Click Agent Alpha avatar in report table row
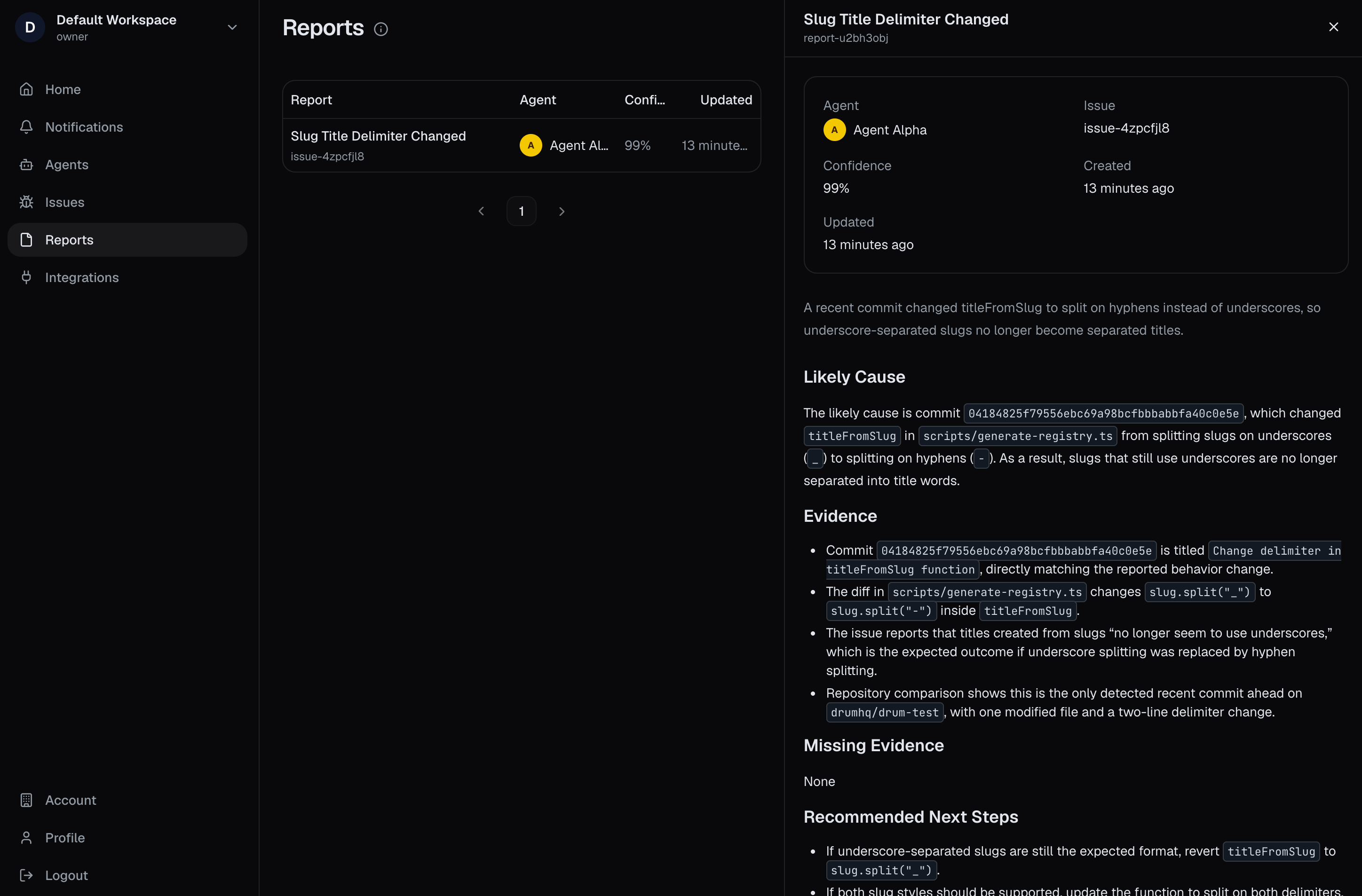The width and height of the screenshot is (1362, 896). (x=531, y=145)
